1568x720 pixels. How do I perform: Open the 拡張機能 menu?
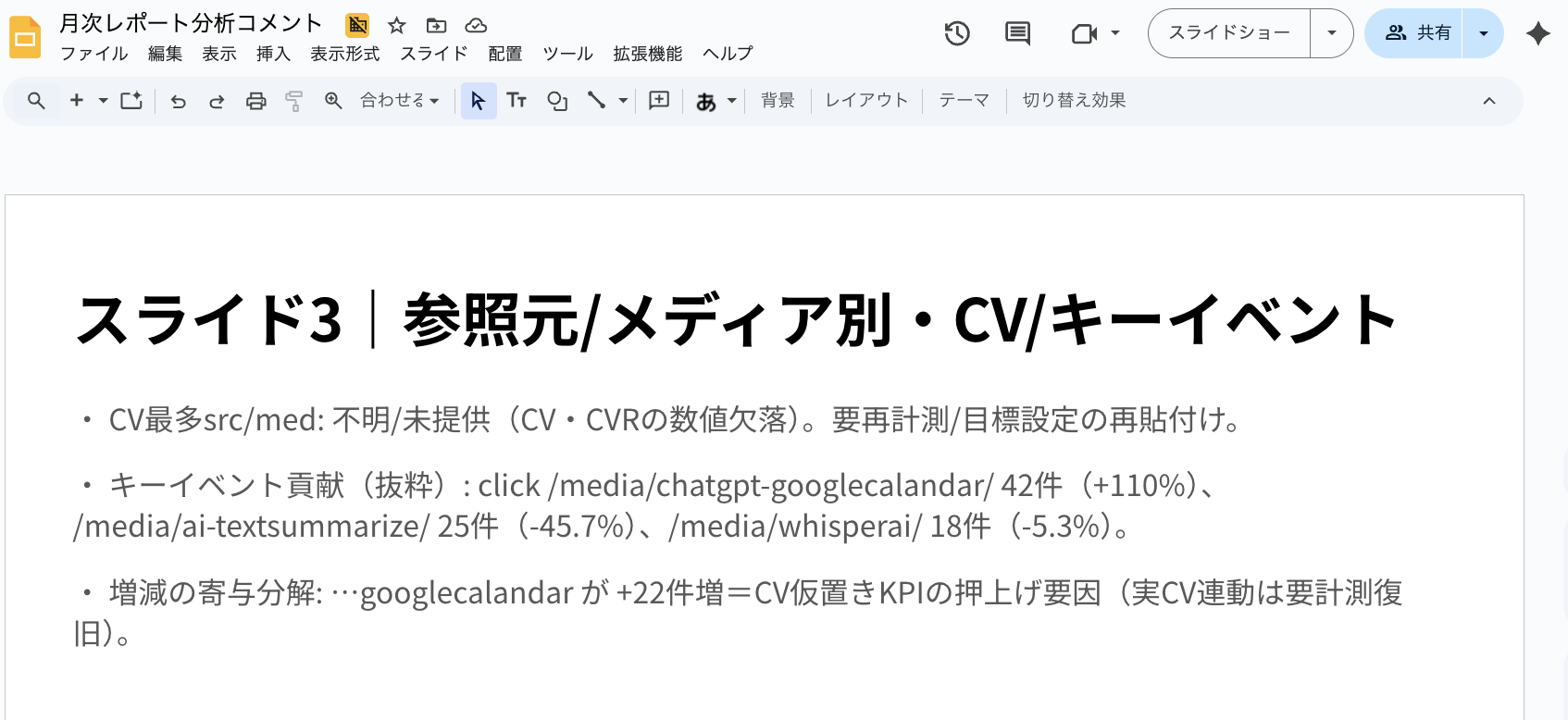(x=647, y=54)
